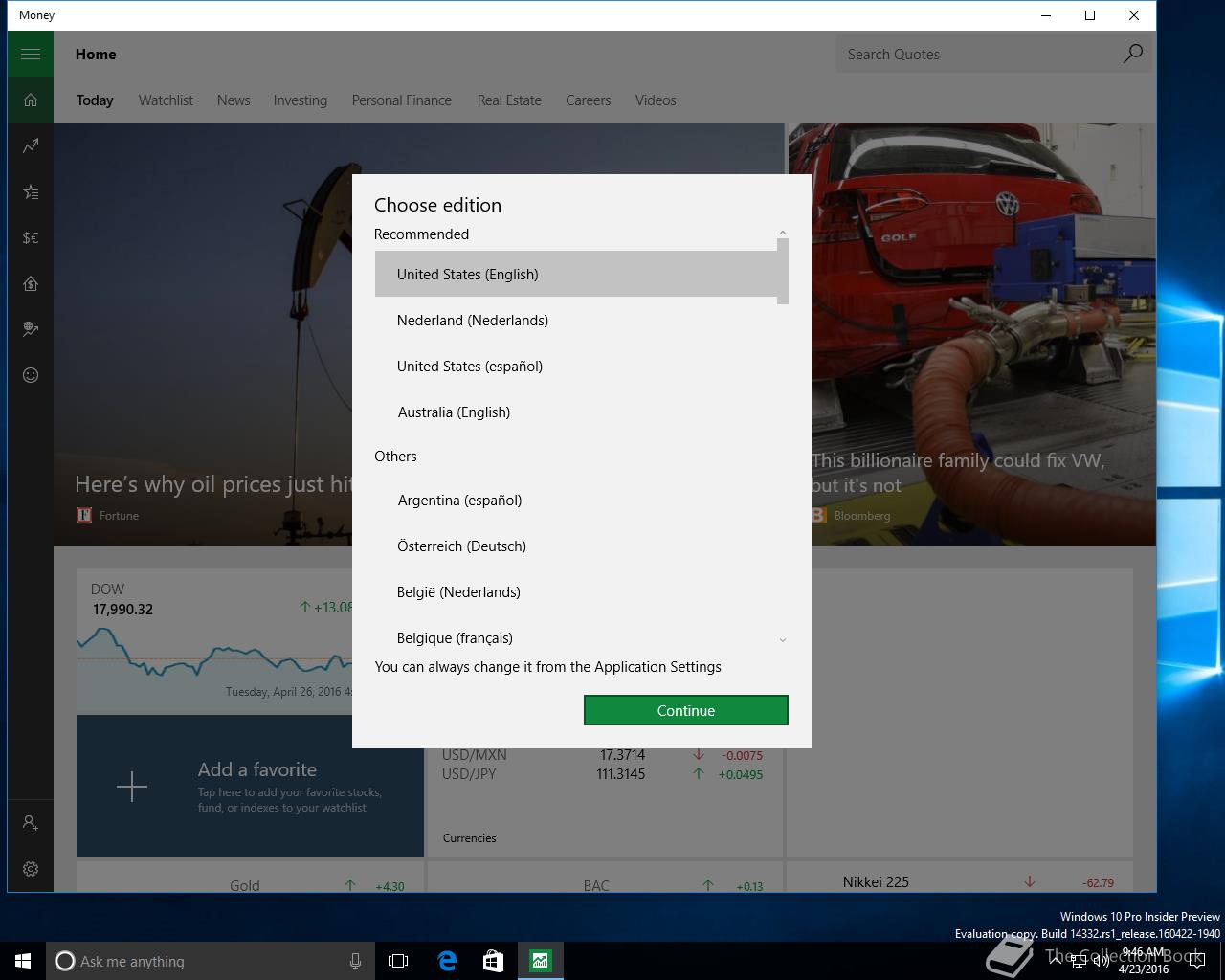
Task: Select United States (español) edition
Action: pos(577,366)
